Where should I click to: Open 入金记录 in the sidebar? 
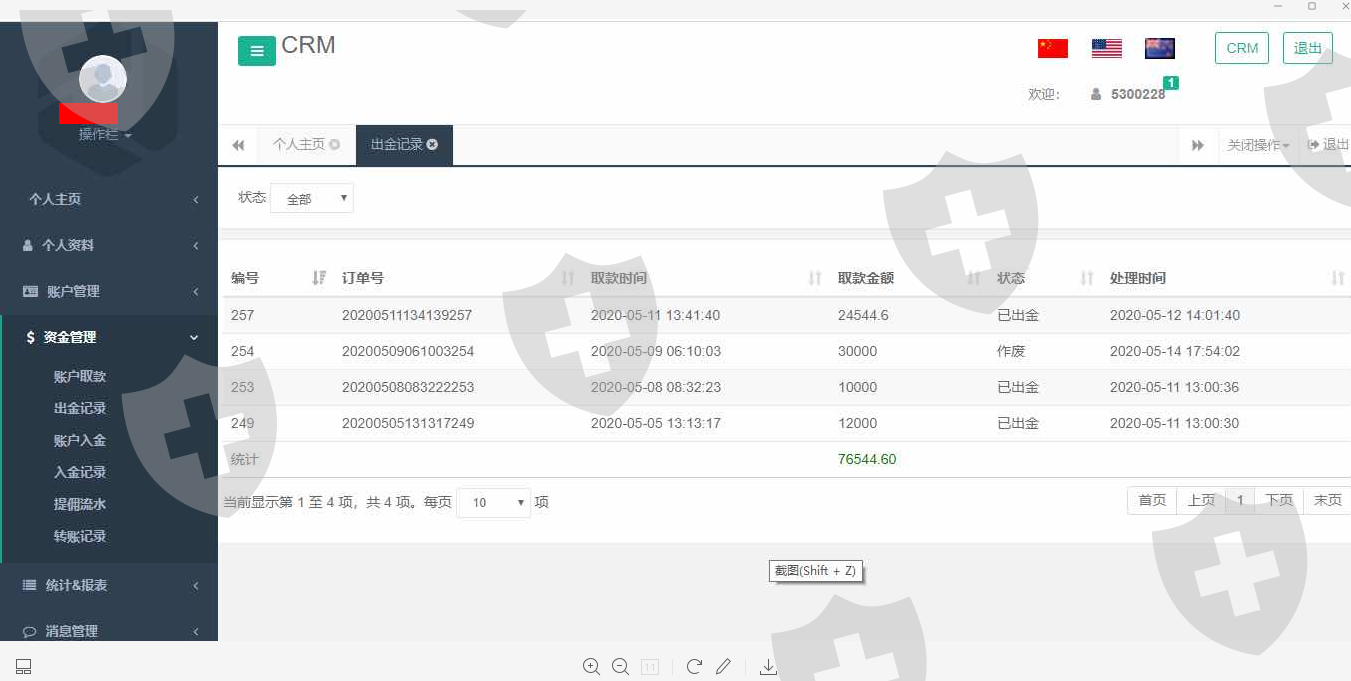pyautogui.click(x=80, y=472)
